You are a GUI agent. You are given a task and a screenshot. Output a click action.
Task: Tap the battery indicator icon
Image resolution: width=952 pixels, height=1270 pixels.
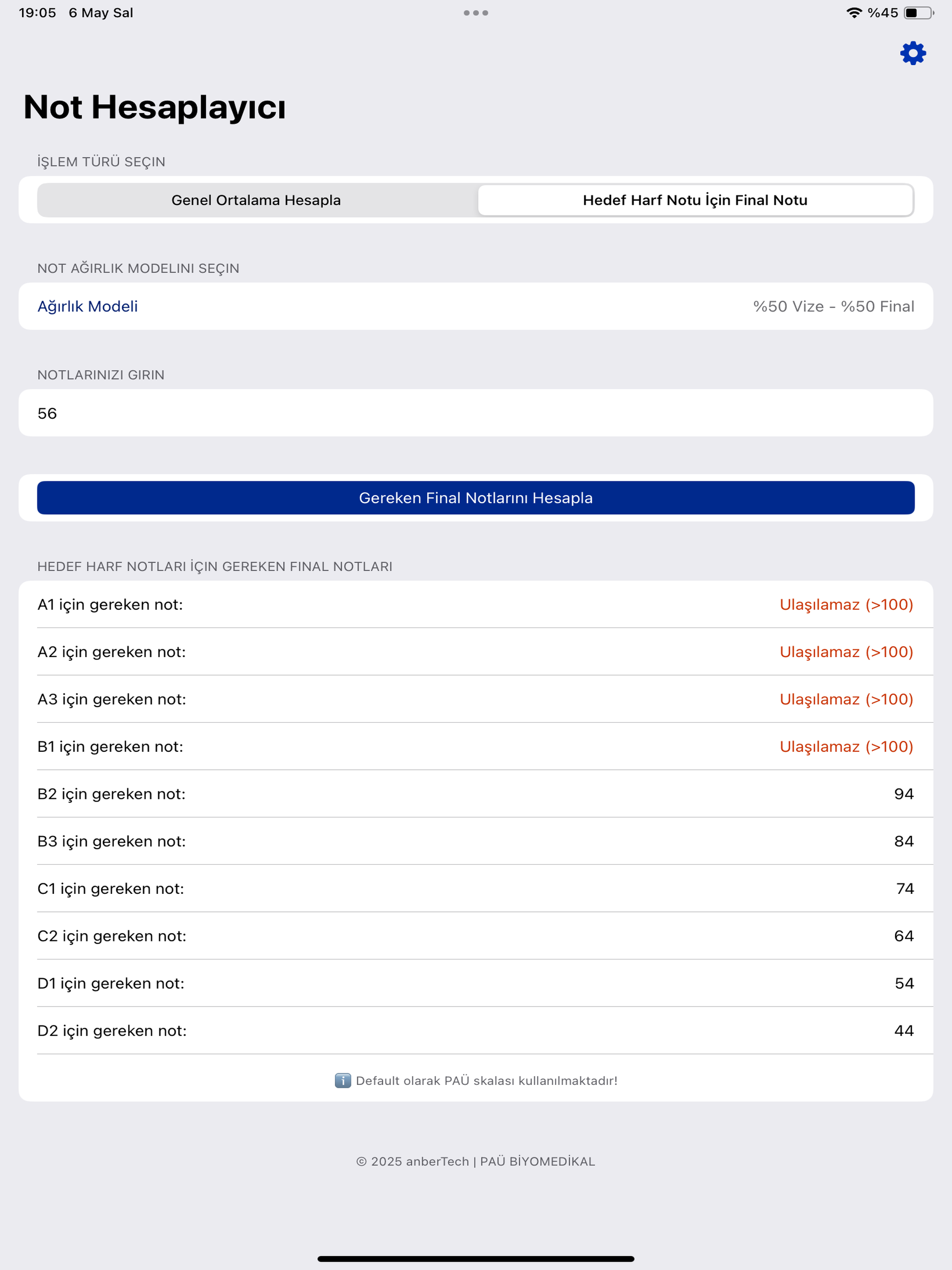(x=919, y=12)
